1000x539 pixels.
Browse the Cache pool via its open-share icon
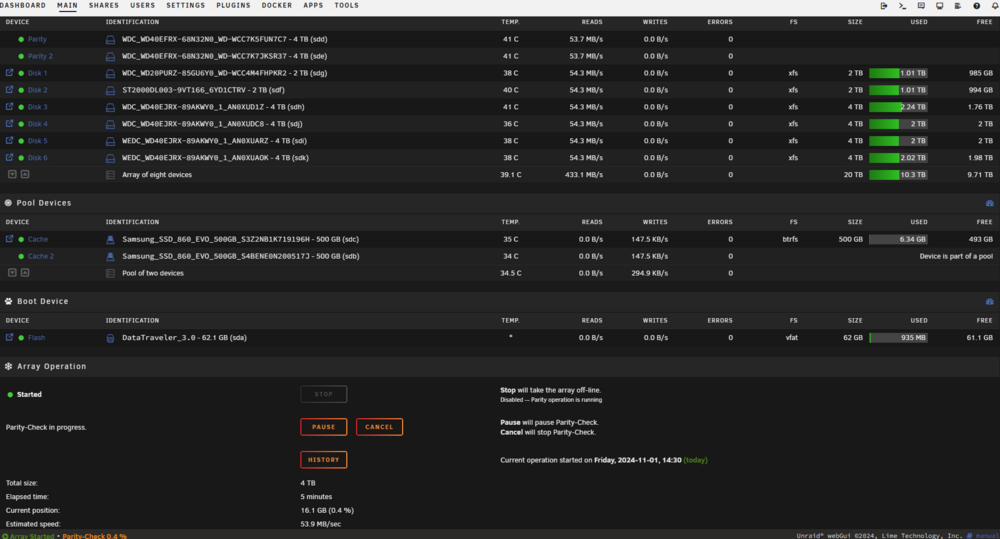pyautogui.click(x=10, y=239)
